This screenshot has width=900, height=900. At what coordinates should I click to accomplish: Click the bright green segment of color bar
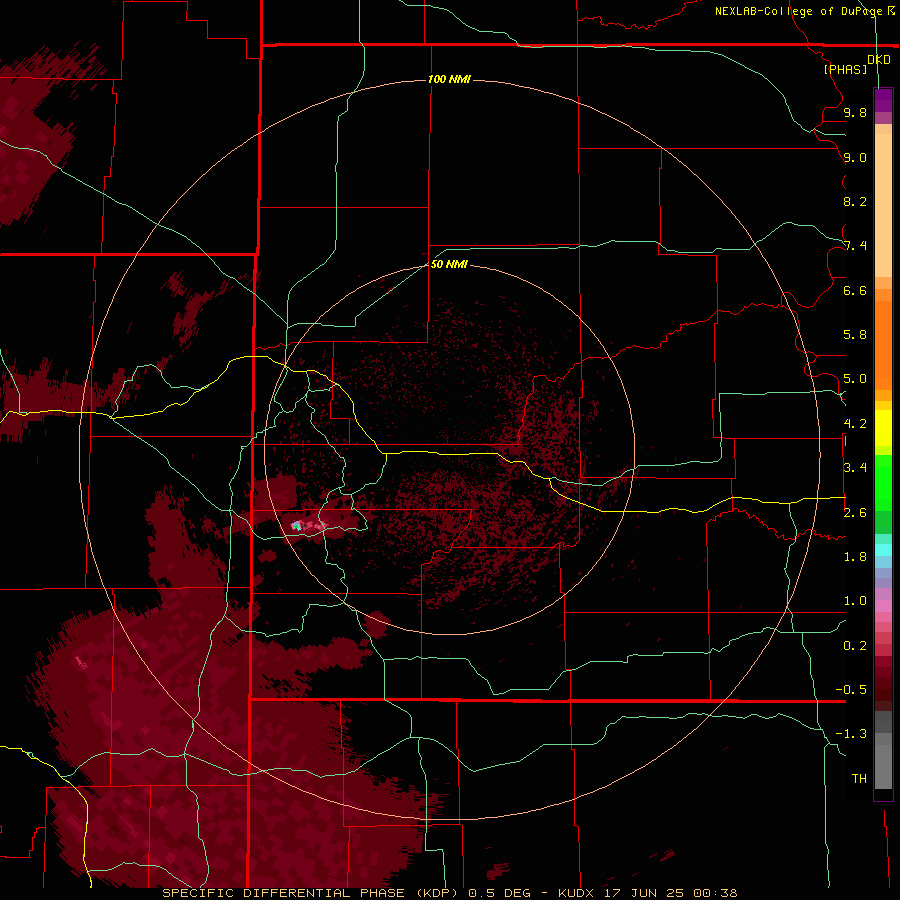click(x=883, y=482)
